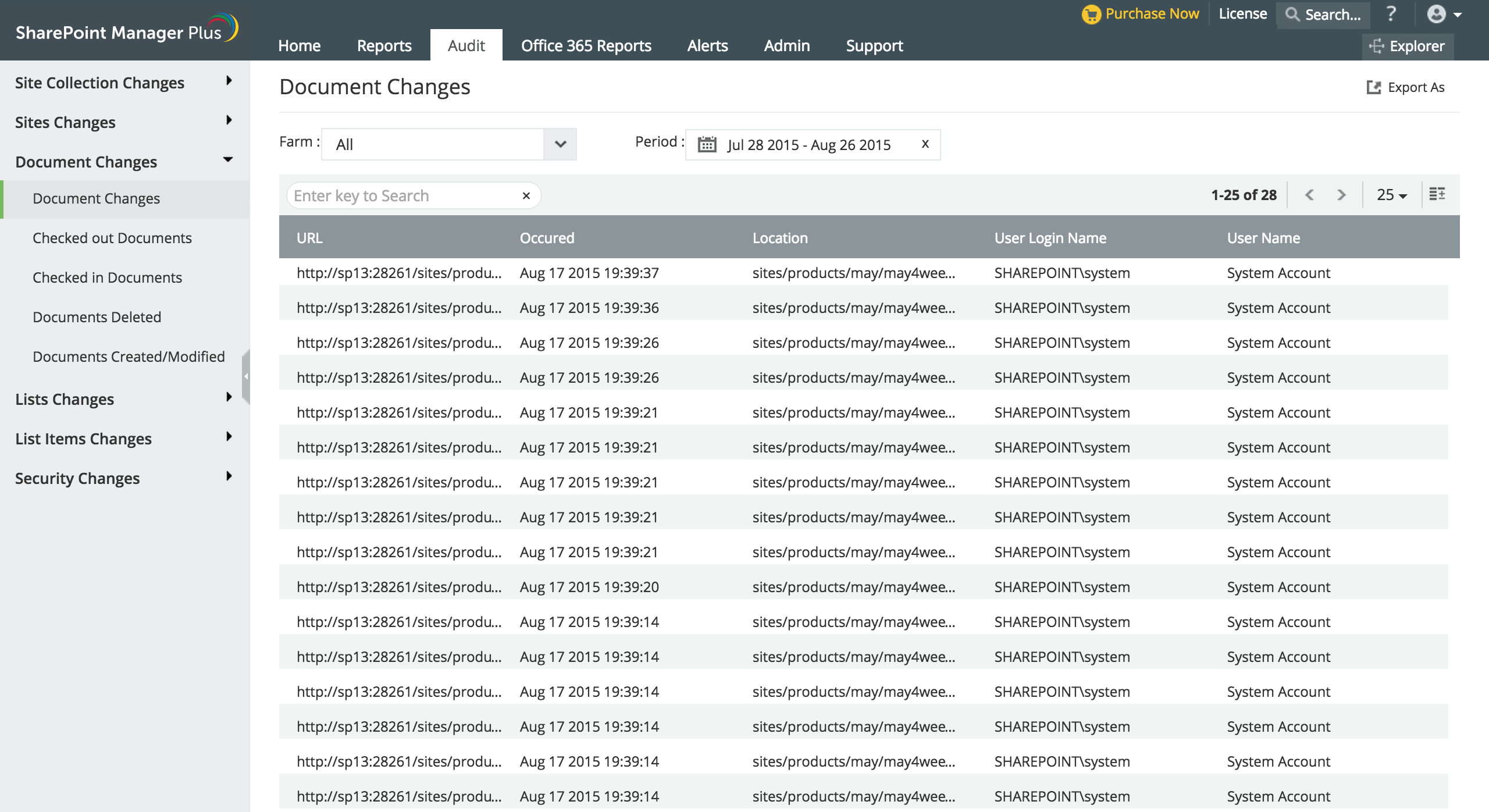Open the Farm dropdown
Viewport: 1489px width, 812px height.
[x=560, y=144]
